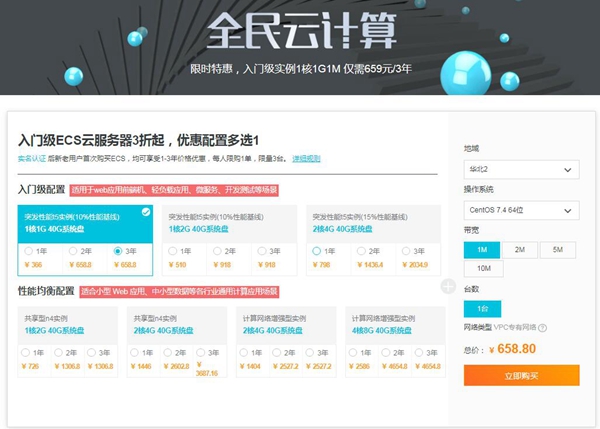
Task: Choose 3年 radio in entry 1核2G突发性能 card
Action: point(262,251)
